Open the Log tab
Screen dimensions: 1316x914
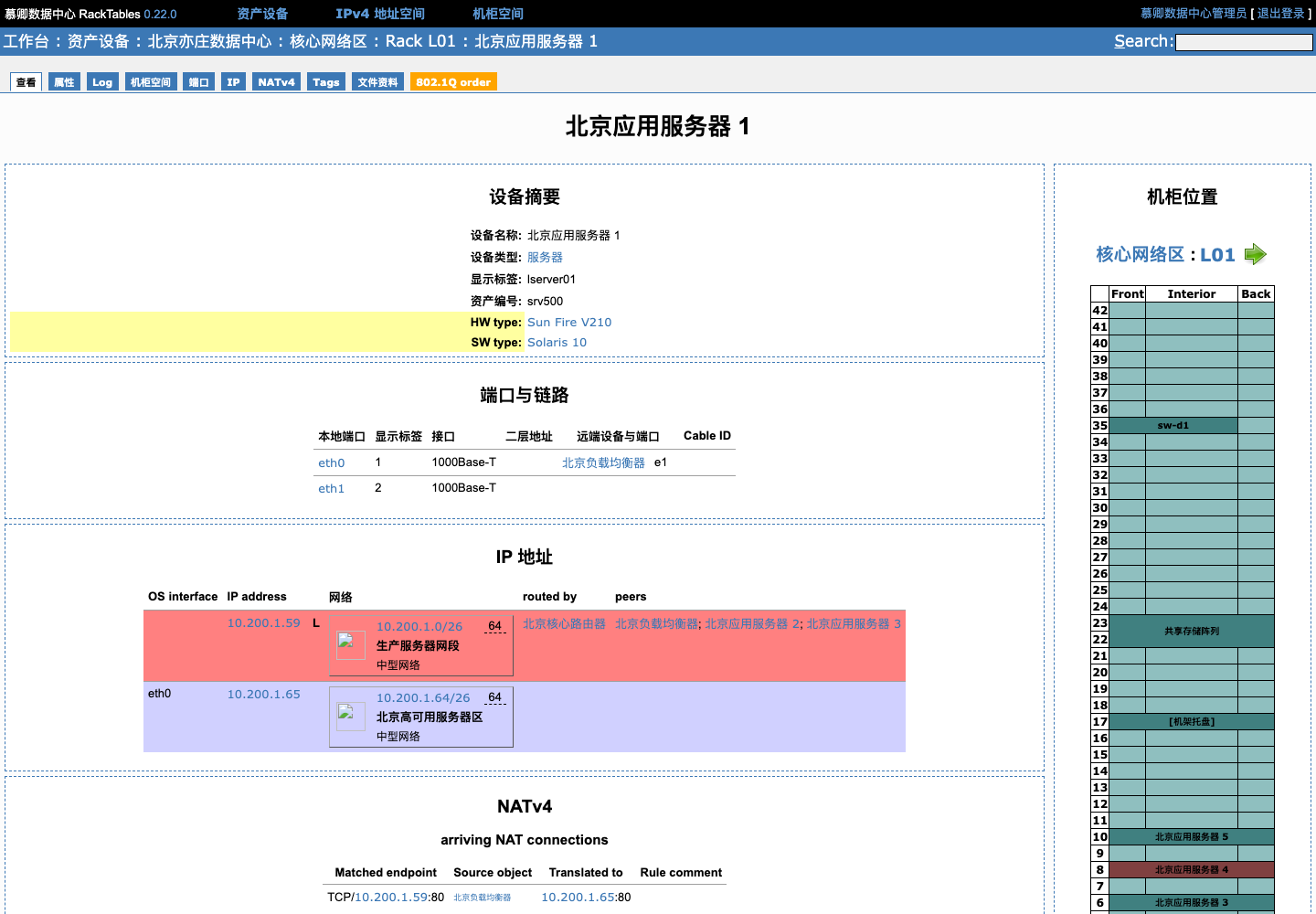coord(102,82)
